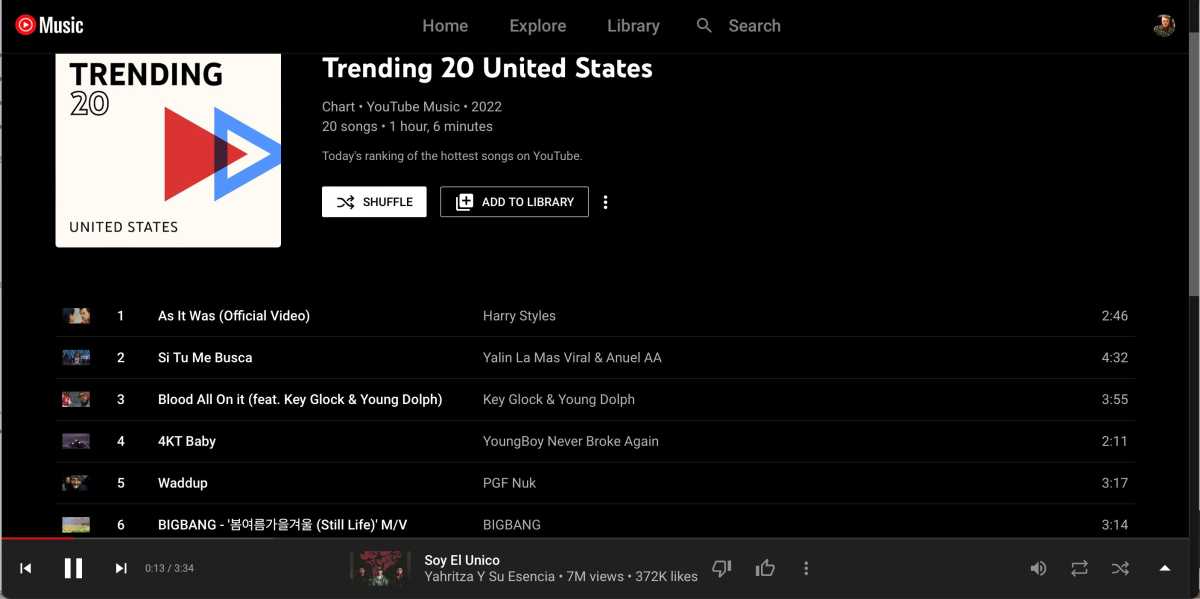This screenshot has height=599, width=1200.
Task: Like the song Soy El Unico
Action: click(766, 568)
